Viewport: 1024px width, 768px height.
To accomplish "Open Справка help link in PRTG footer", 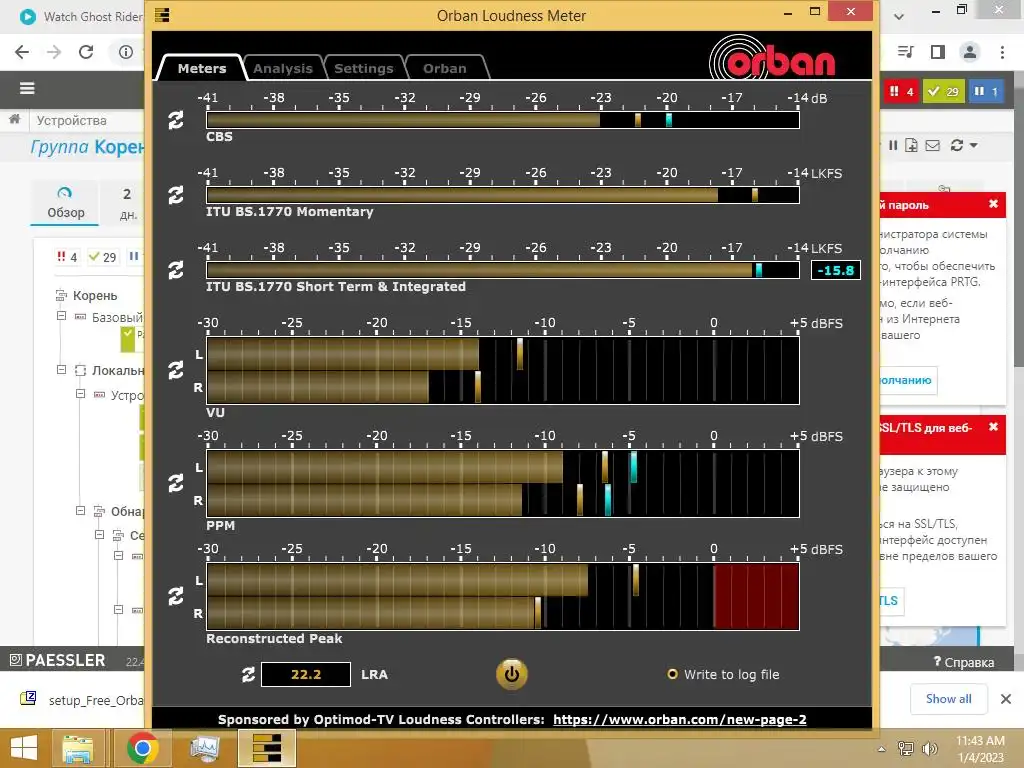I will click(964, 662).
